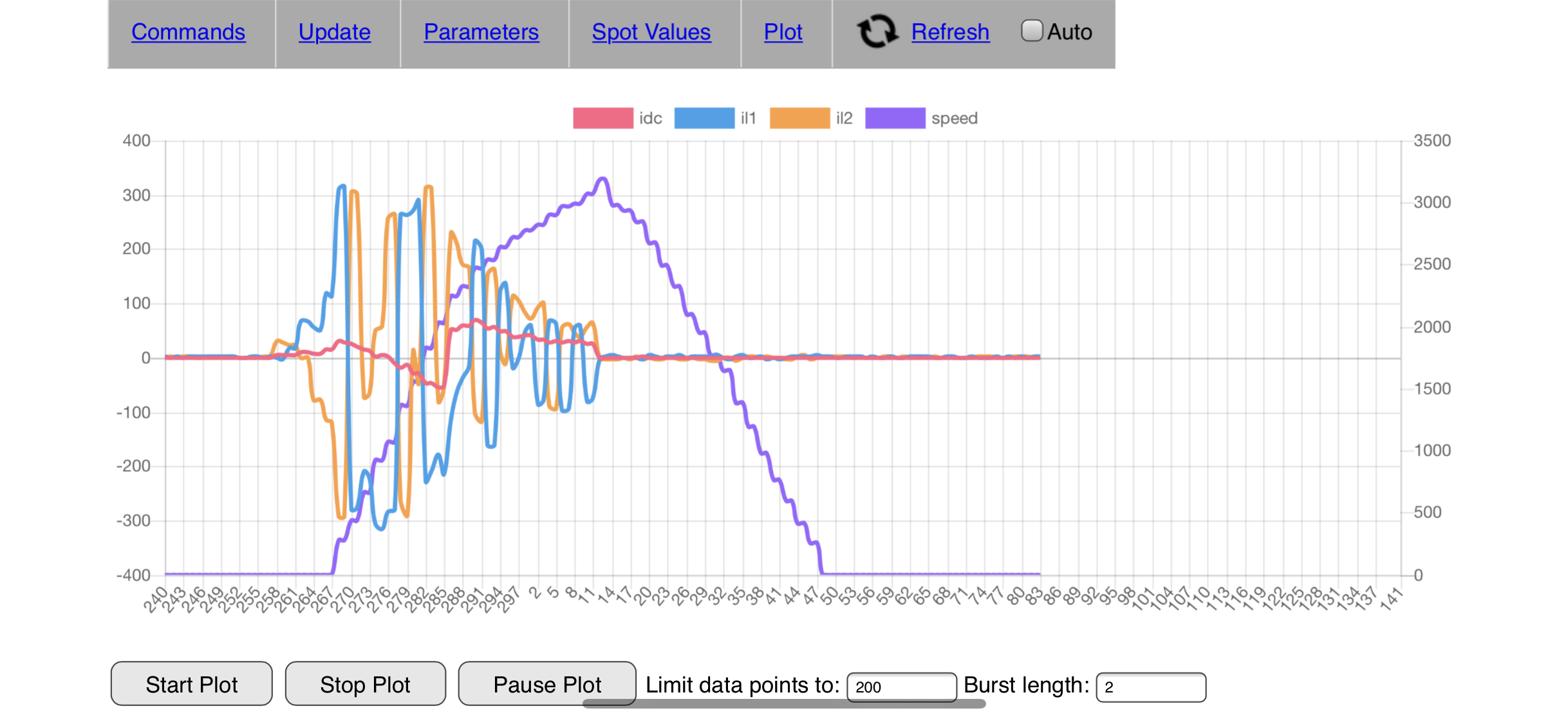Toggle the il1 blue legend swatch
The width and height of the screenshot is (1568, 724).
[x=704, y=118]
